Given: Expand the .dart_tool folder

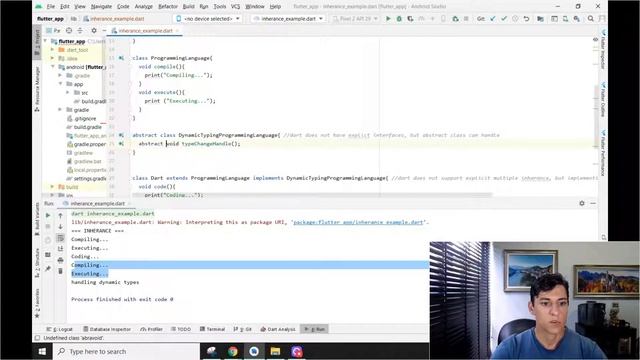Looking at the screenshot, I should click(52, 50).
